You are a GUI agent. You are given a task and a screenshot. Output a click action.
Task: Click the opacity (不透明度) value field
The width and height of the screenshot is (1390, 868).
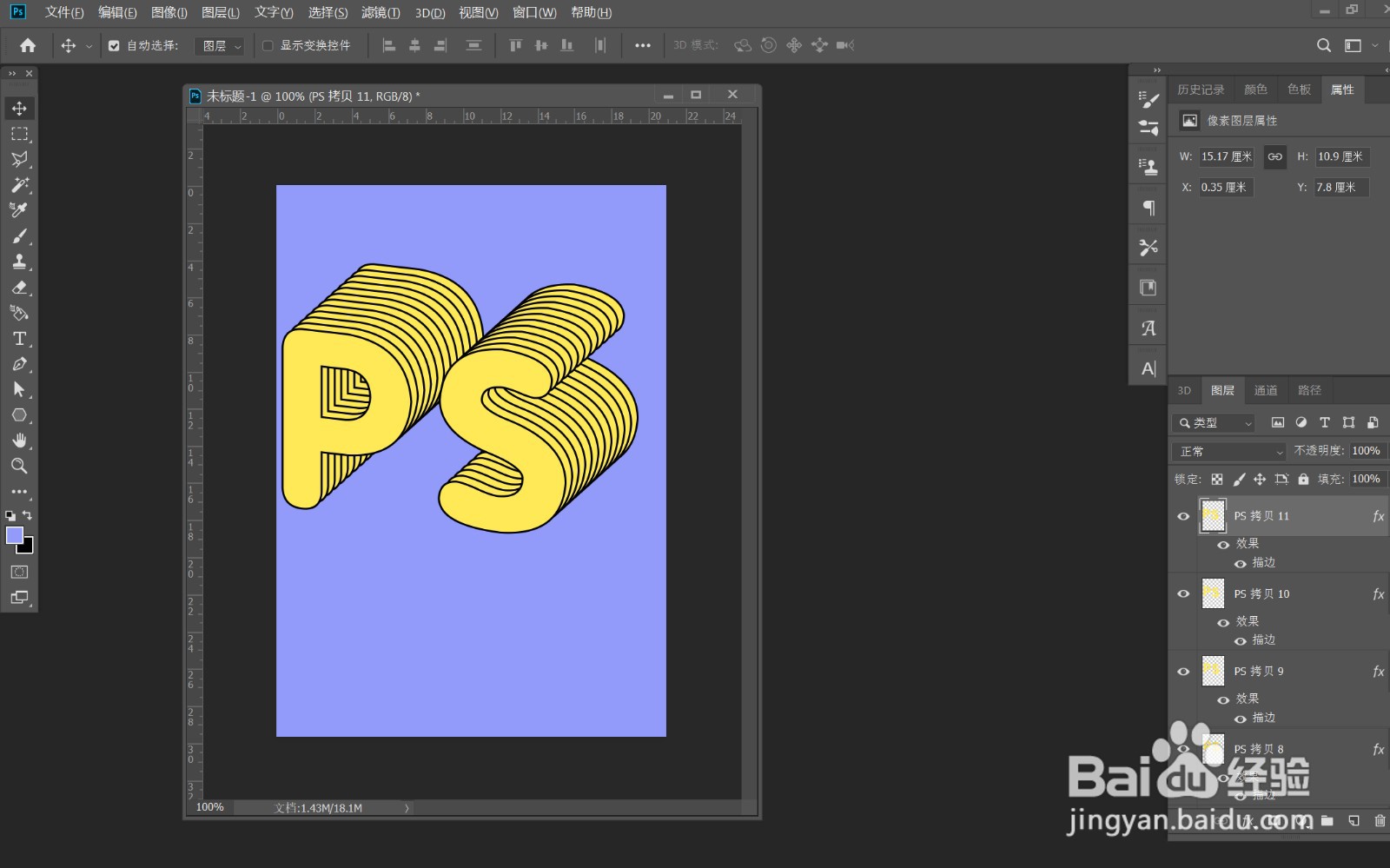[x=1367, y=451]
